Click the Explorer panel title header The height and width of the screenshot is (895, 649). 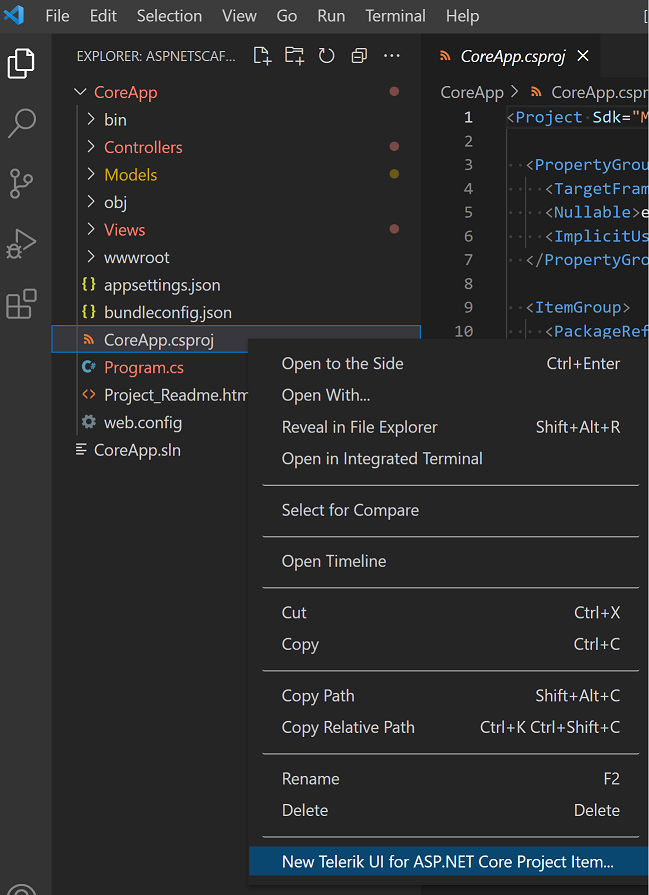click(x=156, y=56)
